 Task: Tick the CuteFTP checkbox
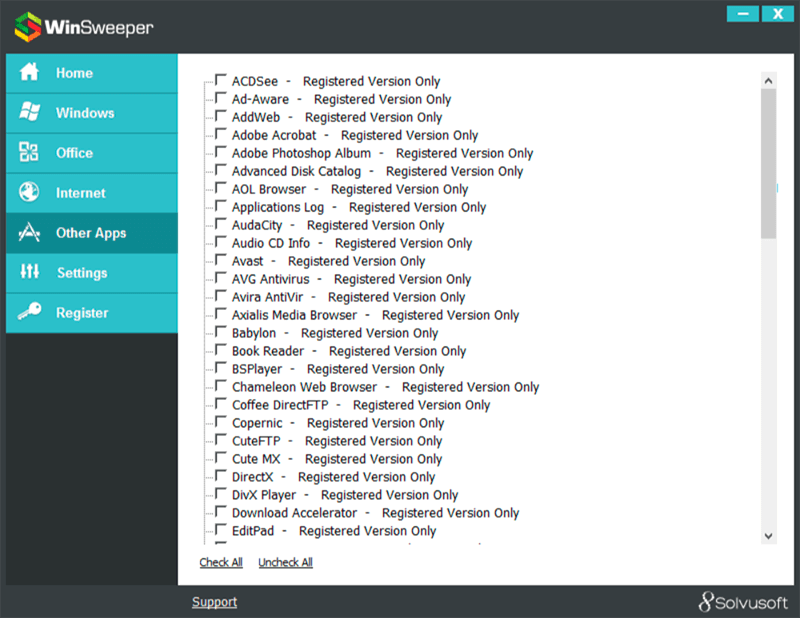click(x=220, y=440)
